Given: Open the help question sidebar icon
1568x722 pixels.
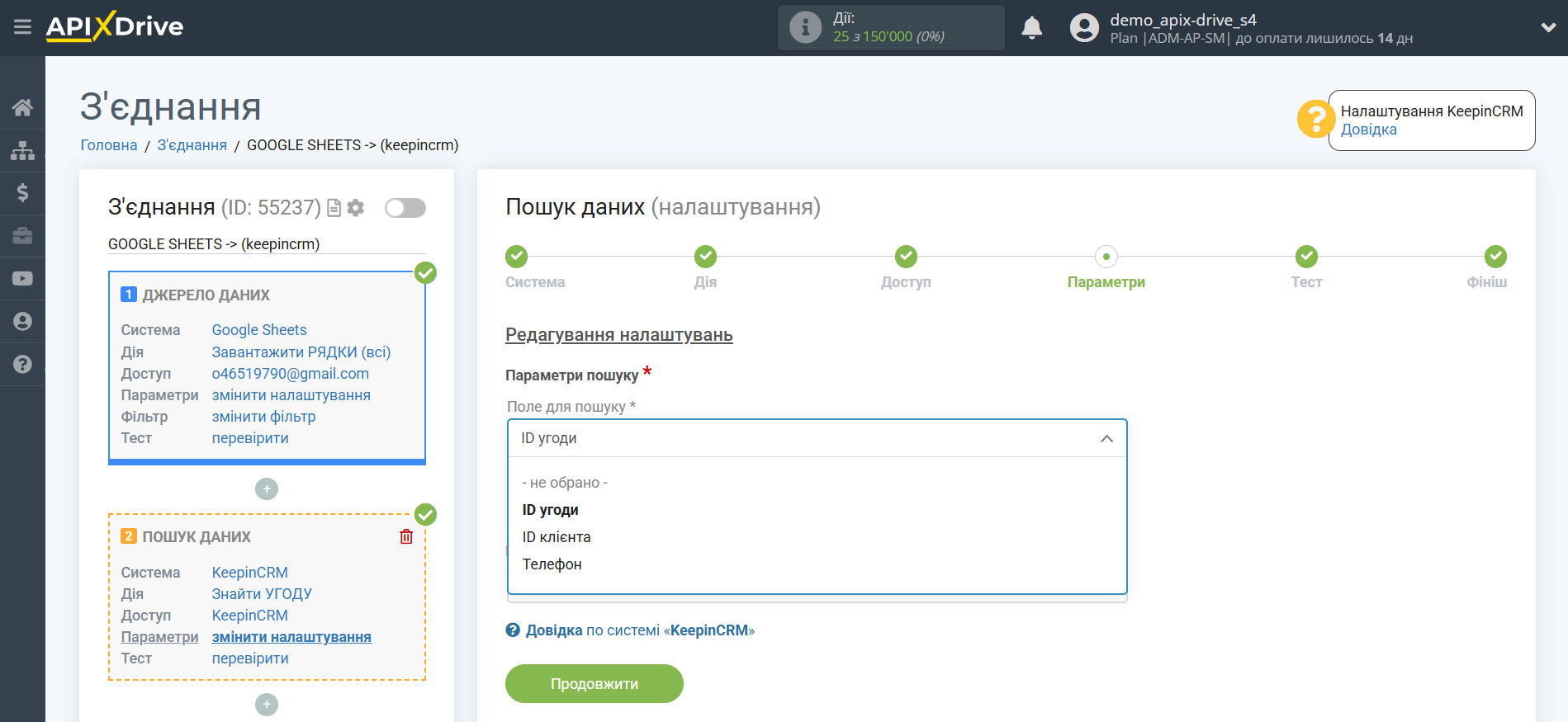Looking at the screenshot, I should coord(22,364).
